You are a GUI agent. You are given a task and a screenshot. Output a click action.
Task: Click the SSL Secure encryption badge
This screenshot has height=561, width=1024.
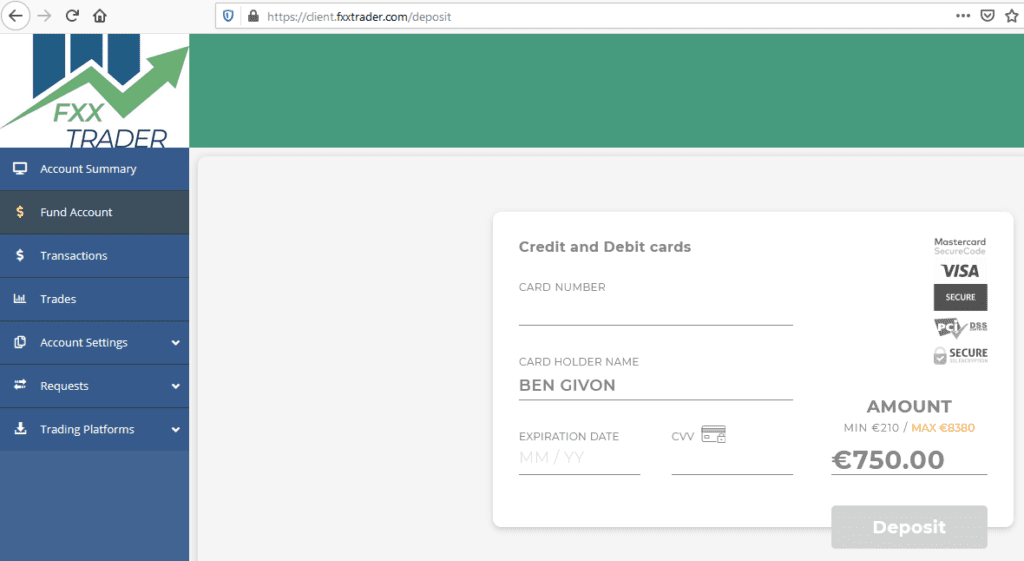pos(961,356)
